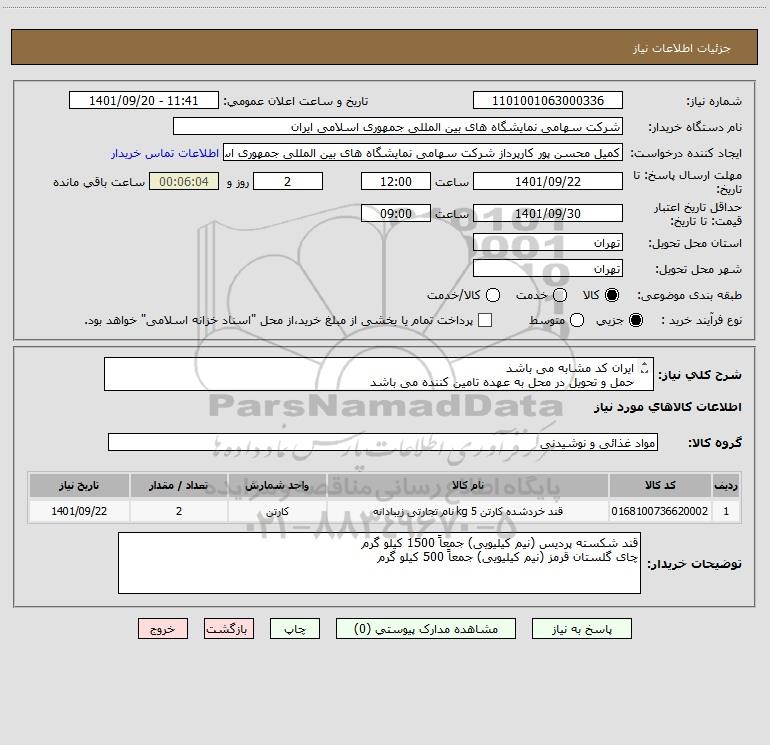Click the deadline time field 12:00

coord(396,181)
